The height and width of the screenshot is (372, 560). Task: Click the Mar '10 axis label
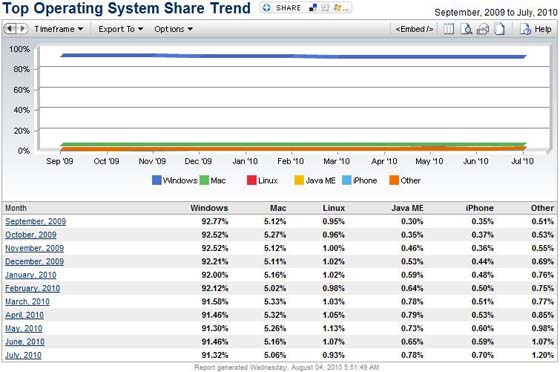point(336,161)
